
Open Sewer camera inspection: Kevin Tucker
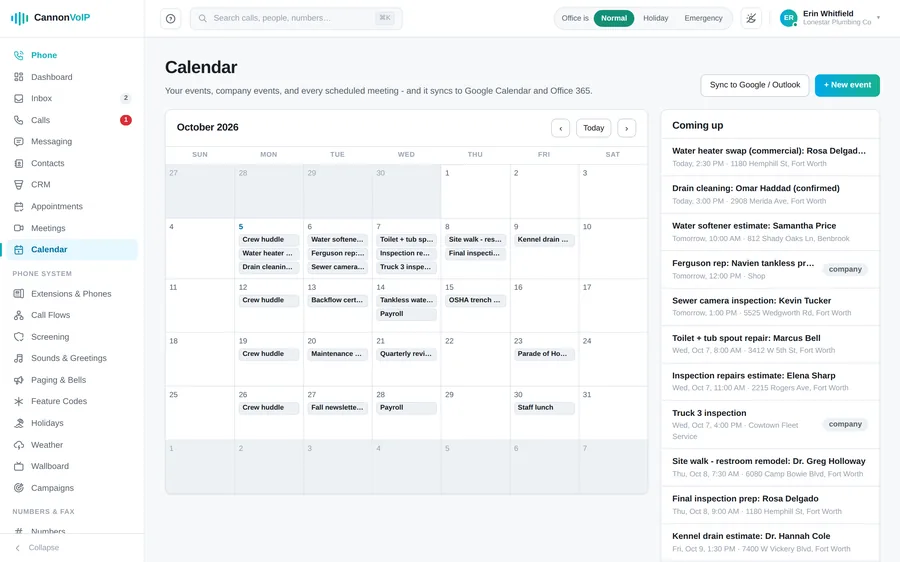point(770,307)
